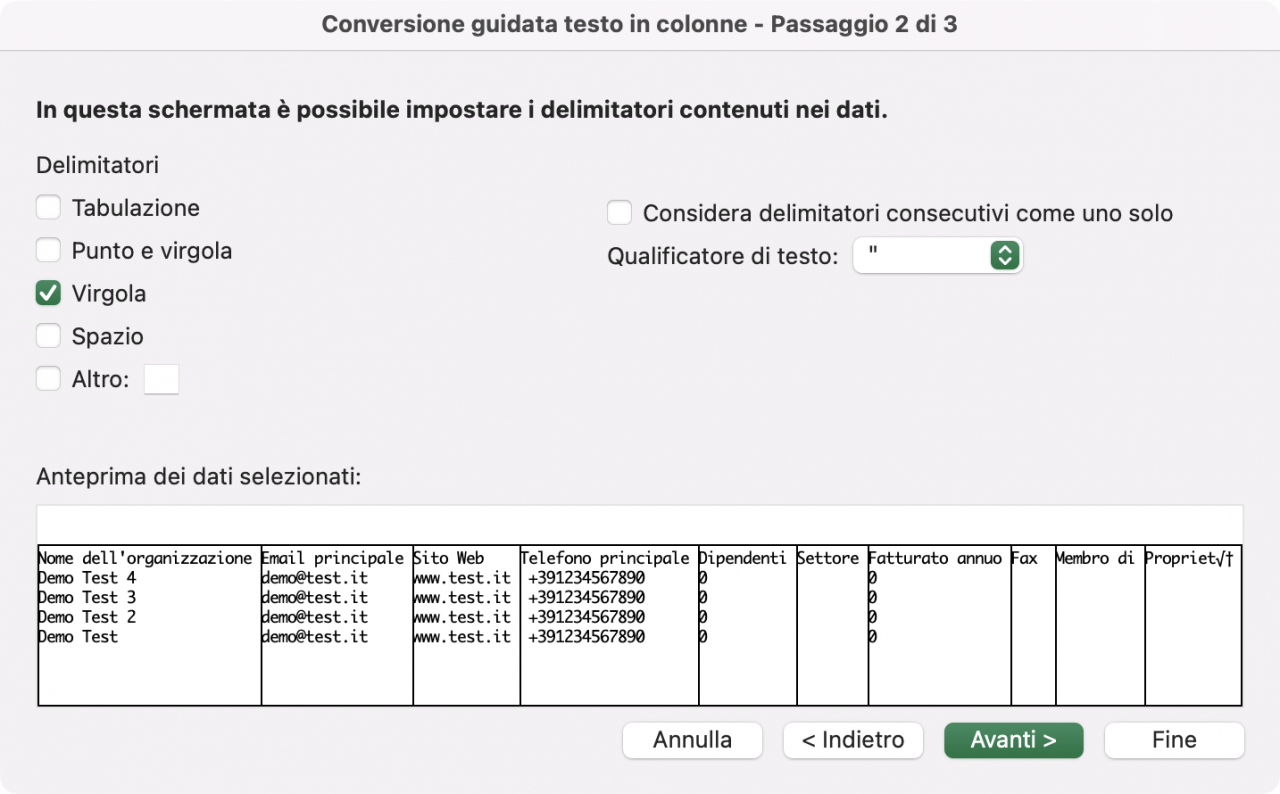The width and height of the screenshot is (1280, 794).
Task: Enable the Spazio delimiter checkbox
Action: pyautogui.click(x=48, y=336)
